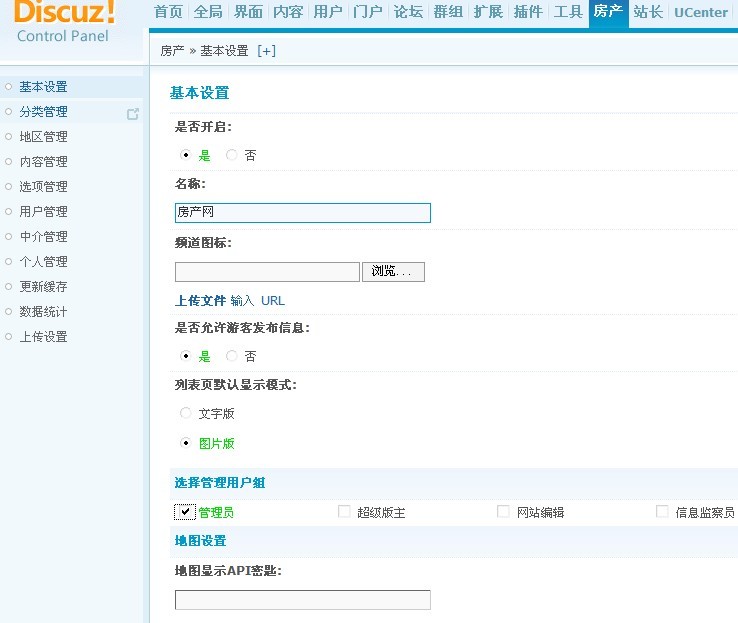
Task: Open the 插件 top menu
Action: [x=528, y=12]
